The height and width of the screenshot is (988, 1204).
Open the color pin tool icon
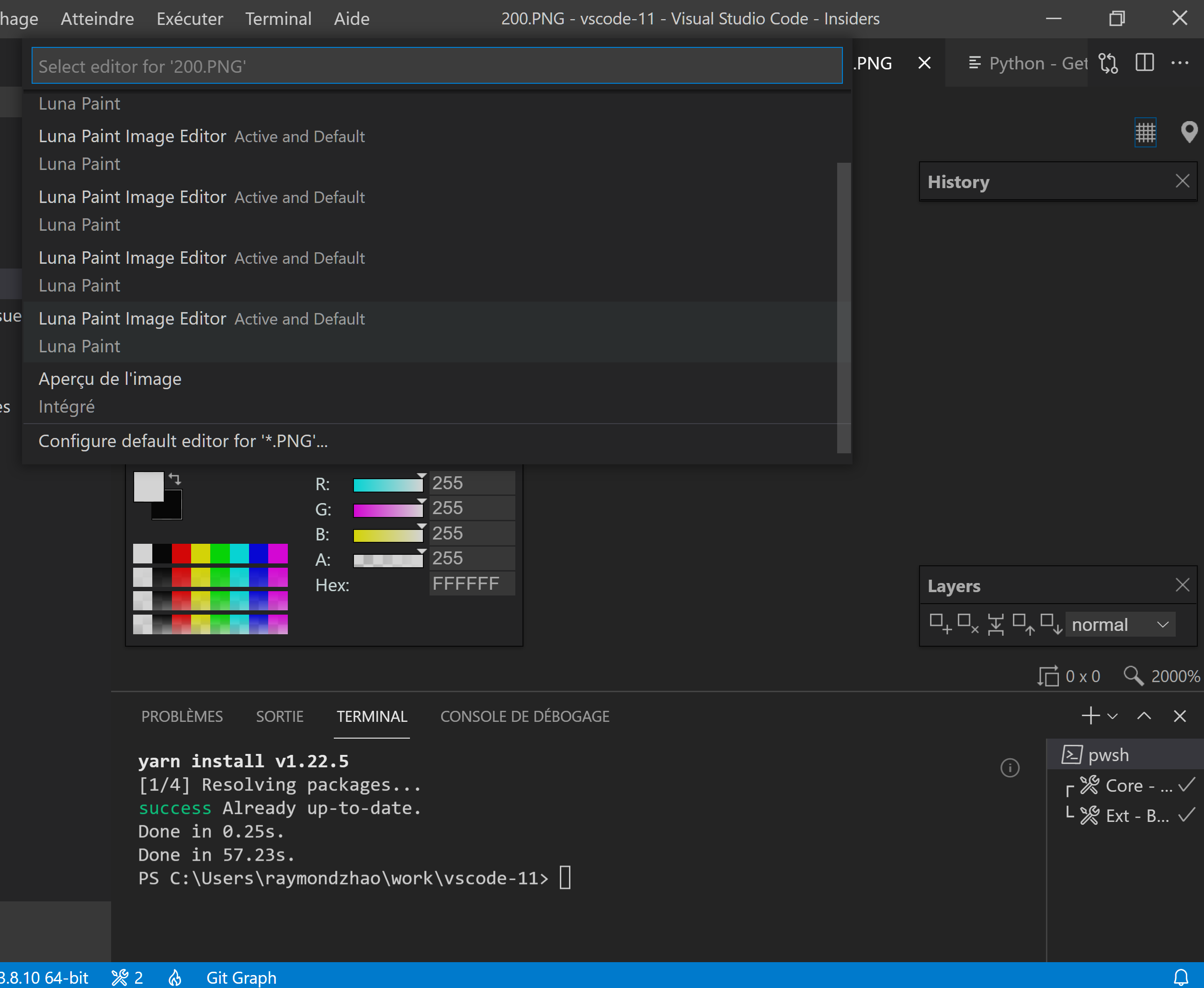tap(1189, 133)
